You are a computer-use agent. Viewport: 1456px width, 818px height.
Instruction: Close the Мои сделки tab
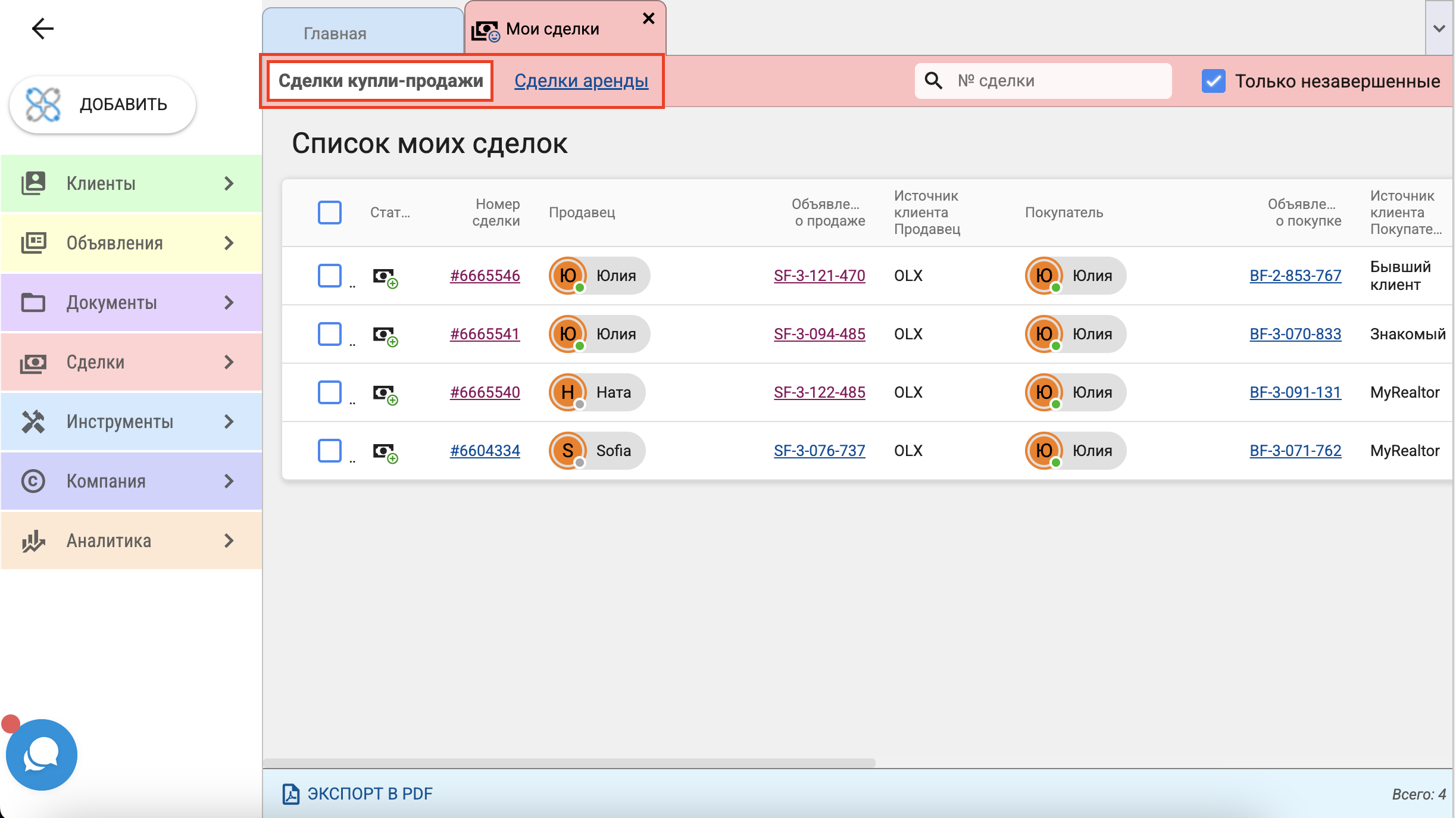tap(649, 18)
